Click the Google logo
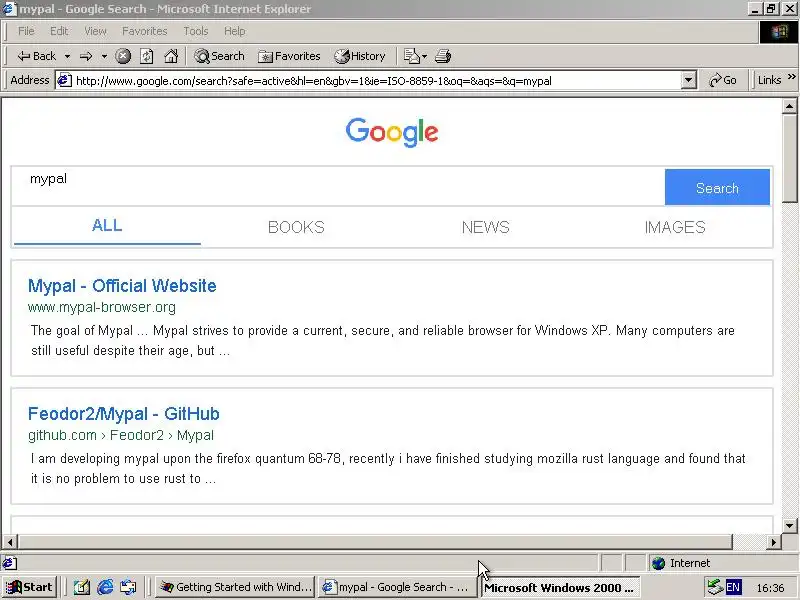The height and width of the screenshot is (600, 800). pos(392,132)
